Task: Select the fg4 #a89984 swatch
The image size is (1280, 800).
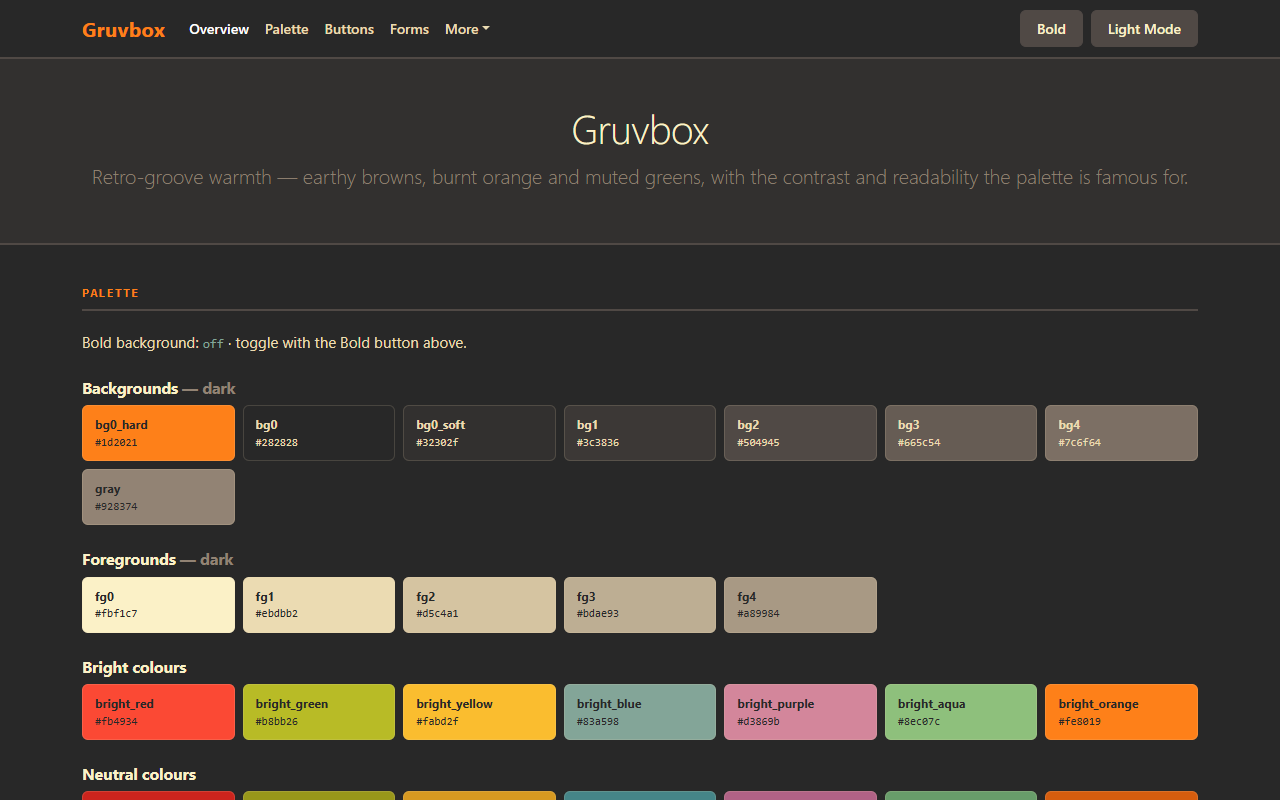Action: pyautogui.click(x=800, y=605)
